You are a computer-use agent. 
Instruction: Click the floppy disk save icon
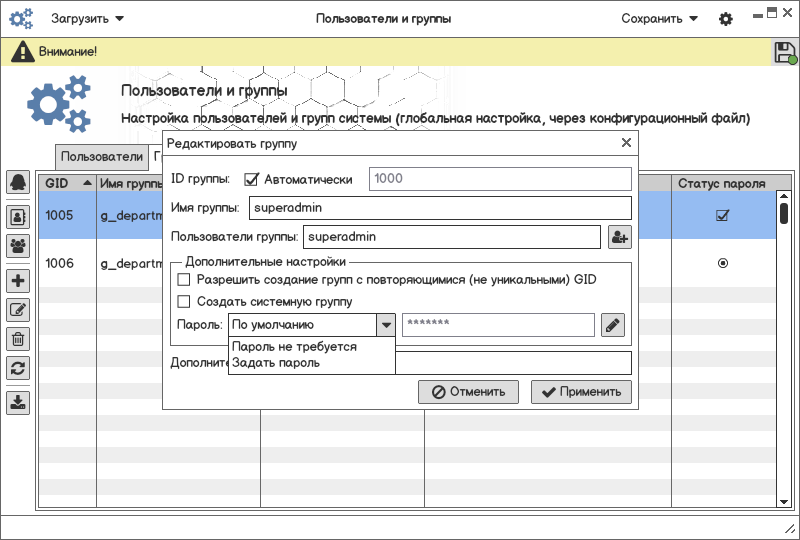click(785, 52)
